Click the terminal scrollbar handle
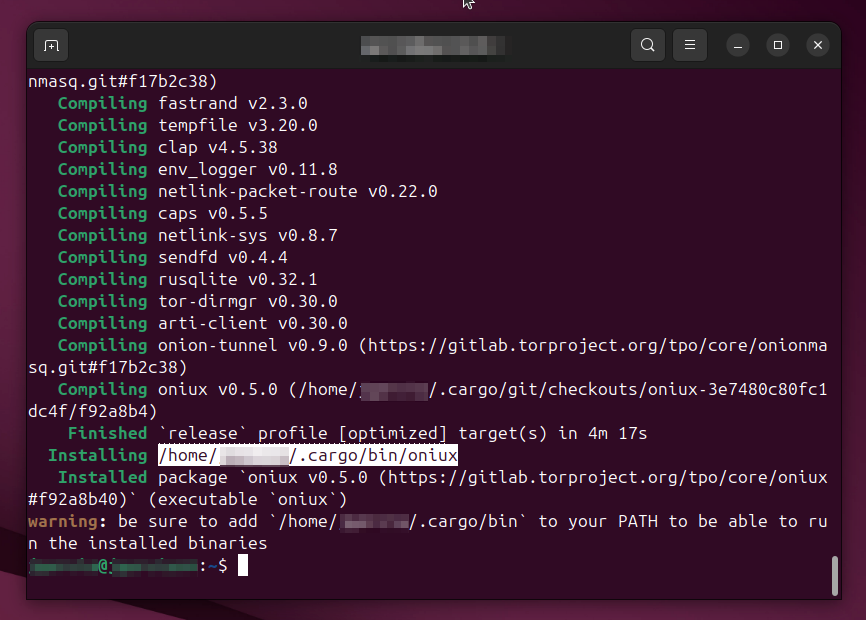This screenshot has width=866, height=620. (835, 576)
